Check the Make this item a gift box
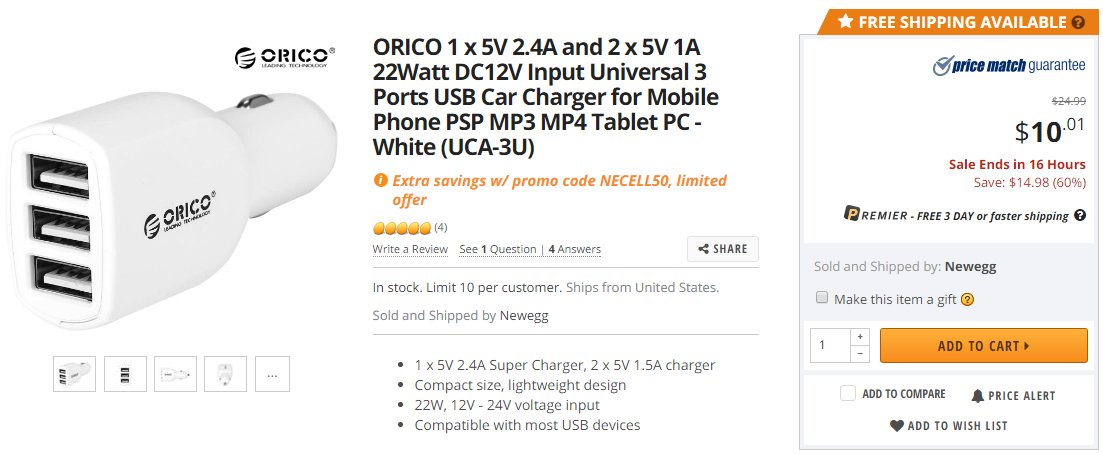 point(822,298)
